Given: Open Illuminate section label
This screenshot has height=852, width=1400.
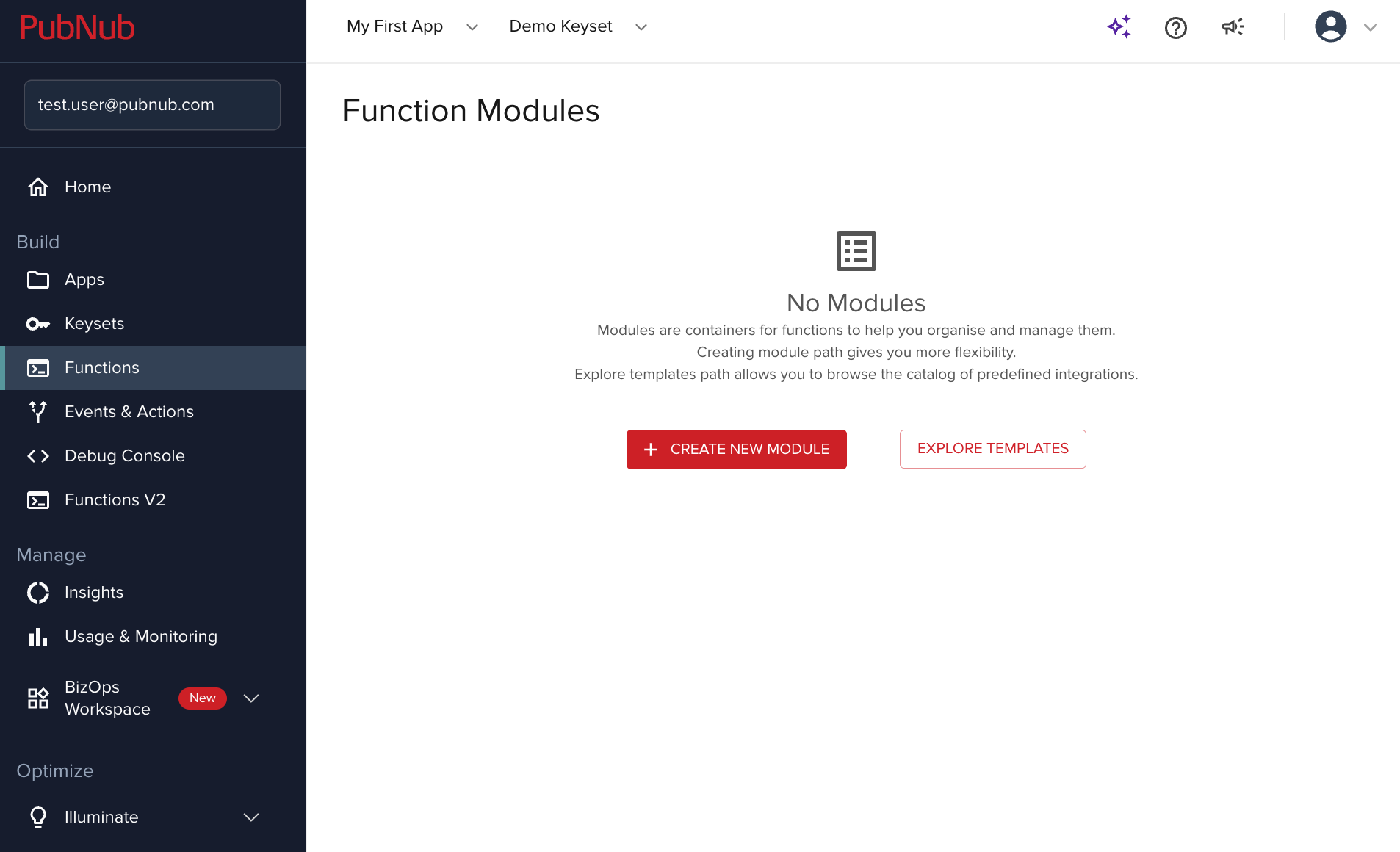Looking at the screenshot, I should click(101, 817).
